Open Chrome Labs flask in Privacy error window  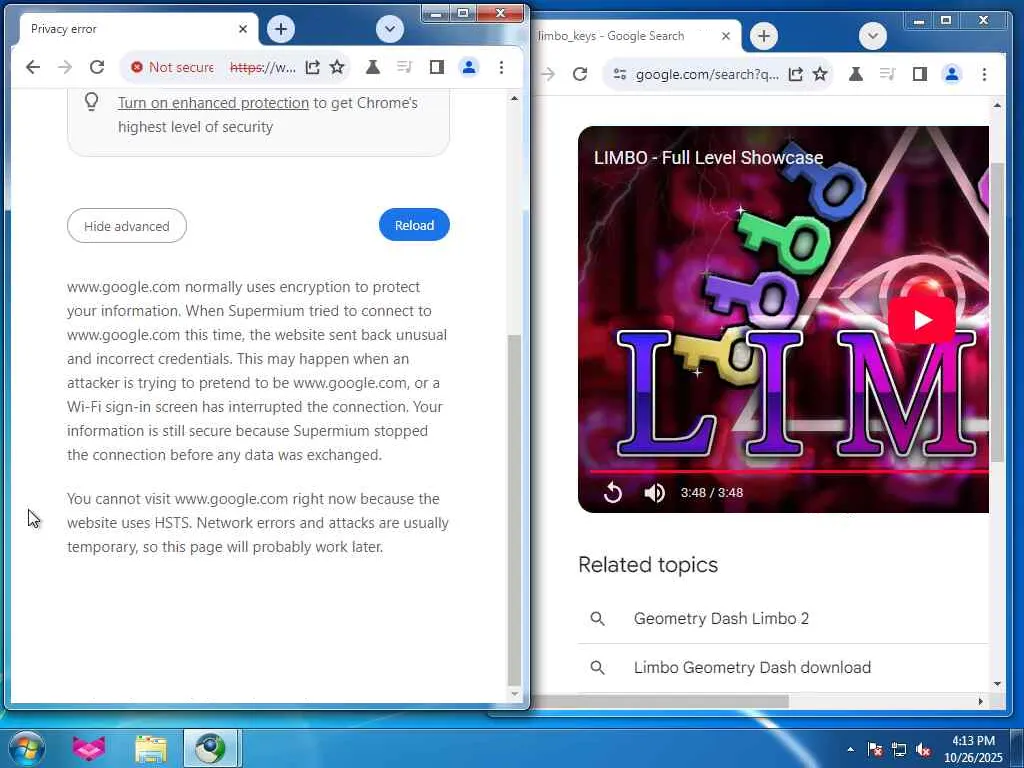373,67
